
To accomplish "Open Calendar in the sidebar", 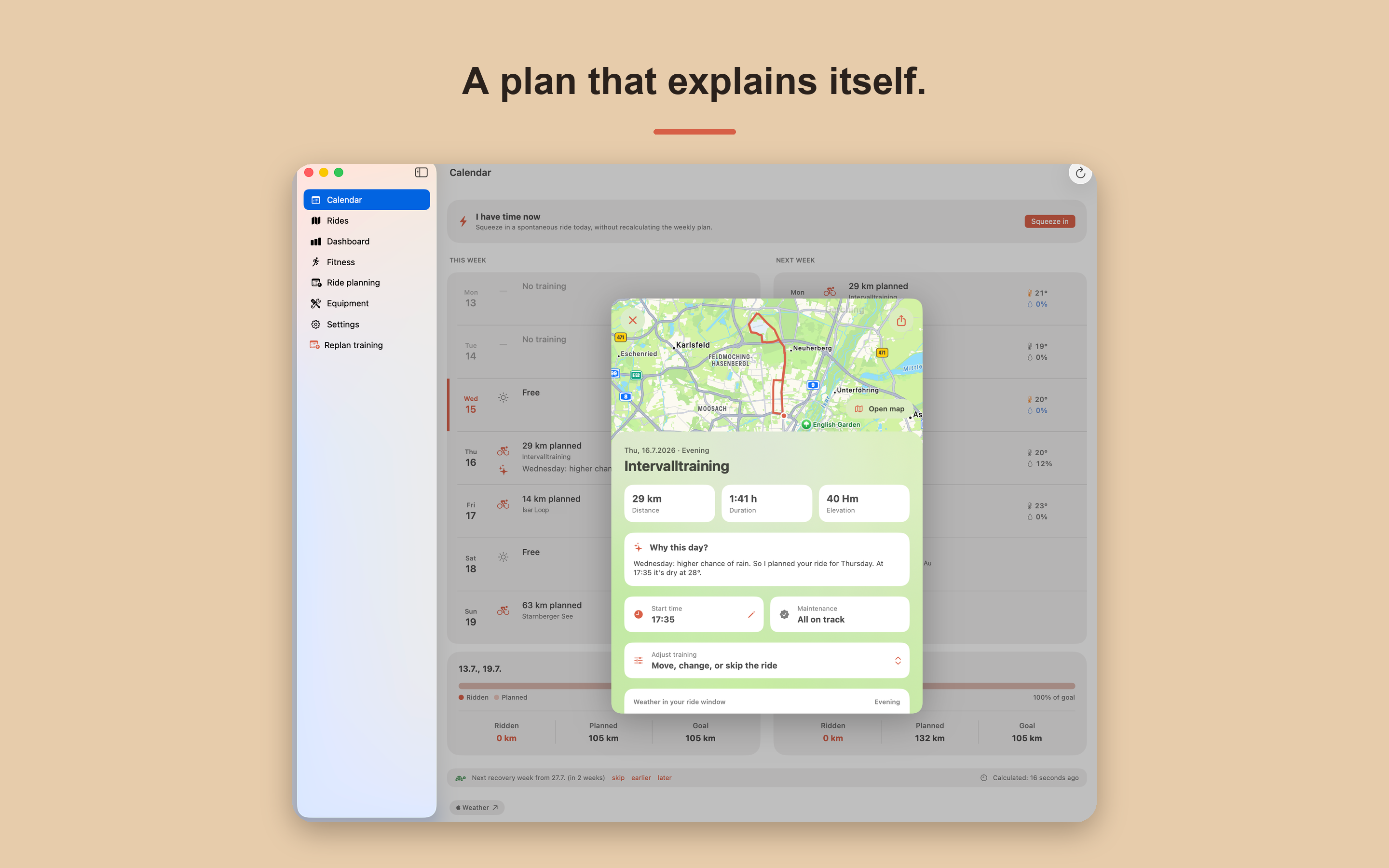I will pyautogui.click(x=366, y=200).
